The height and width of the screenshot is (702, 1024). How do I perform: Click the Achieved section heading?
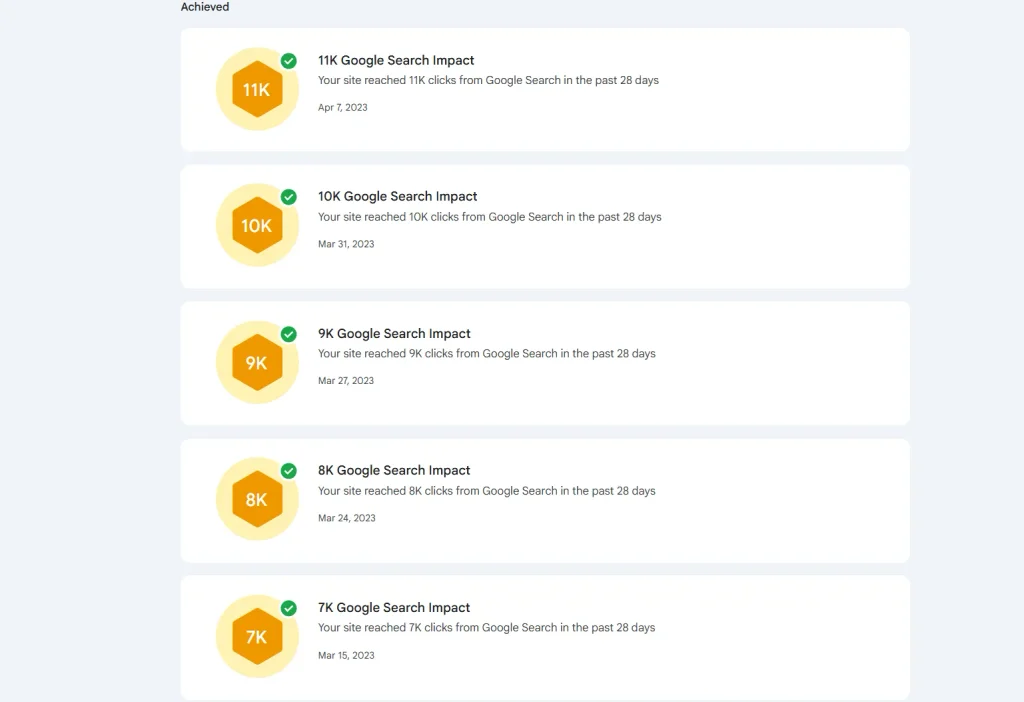[x=205, y=7]
